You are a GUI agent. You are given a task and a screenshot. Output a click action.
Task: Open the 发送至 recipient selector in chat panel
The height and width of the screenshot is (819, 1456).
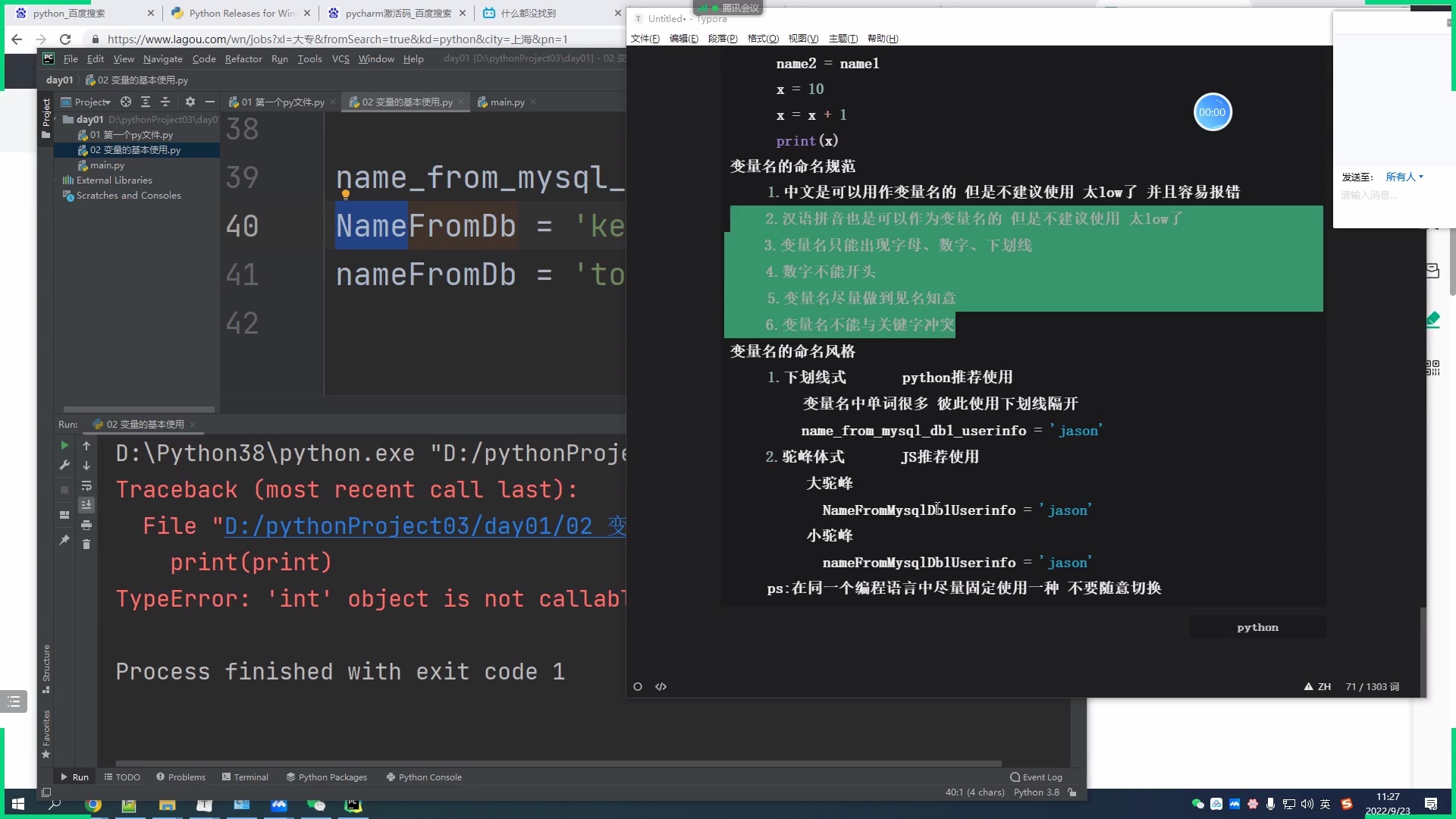(x=1403, y=177)
